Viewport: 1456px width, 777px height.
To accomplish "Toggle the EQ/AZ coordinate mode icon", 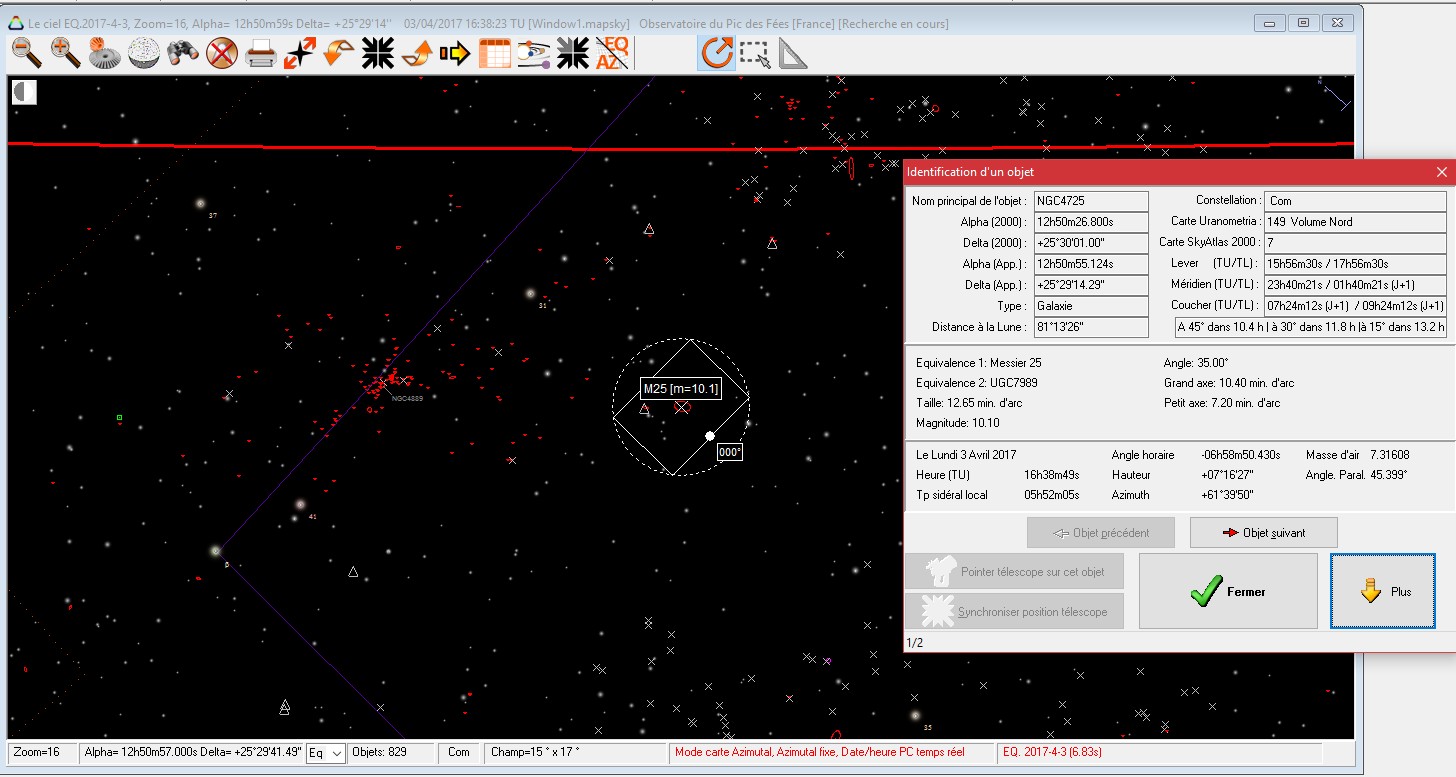I will point(612,53).
